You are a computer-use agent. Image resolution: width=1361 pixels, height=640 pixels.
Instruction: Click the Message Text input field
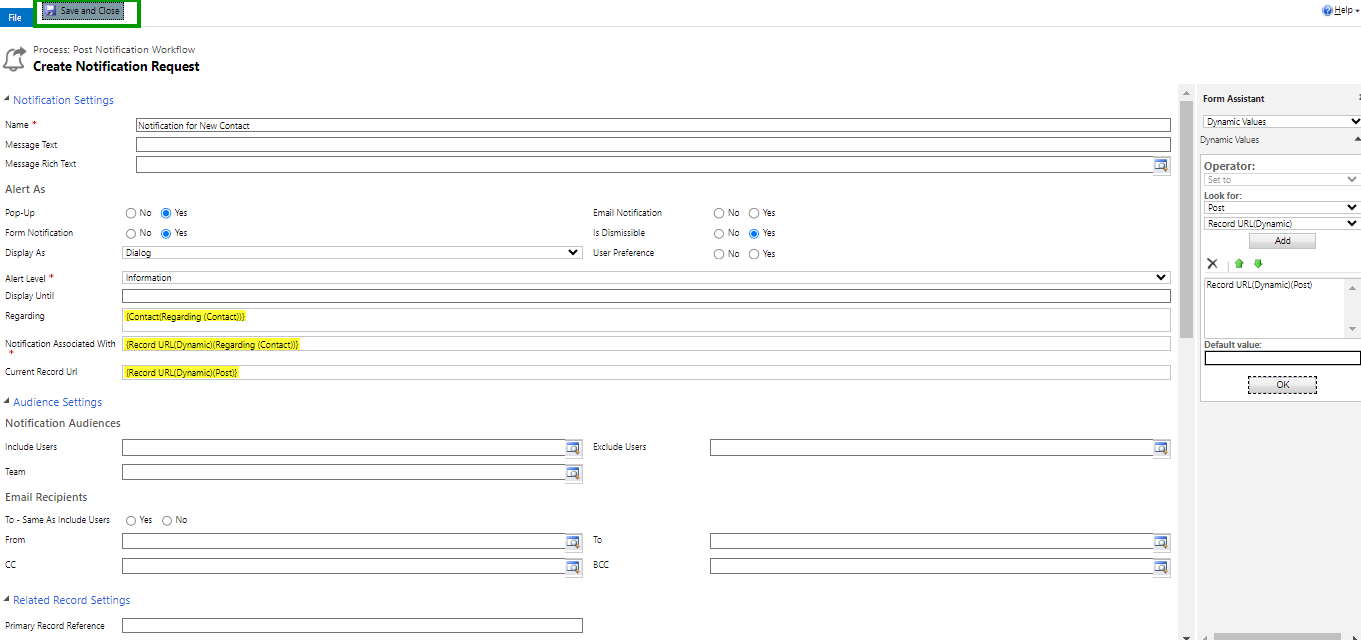[652, 145]
